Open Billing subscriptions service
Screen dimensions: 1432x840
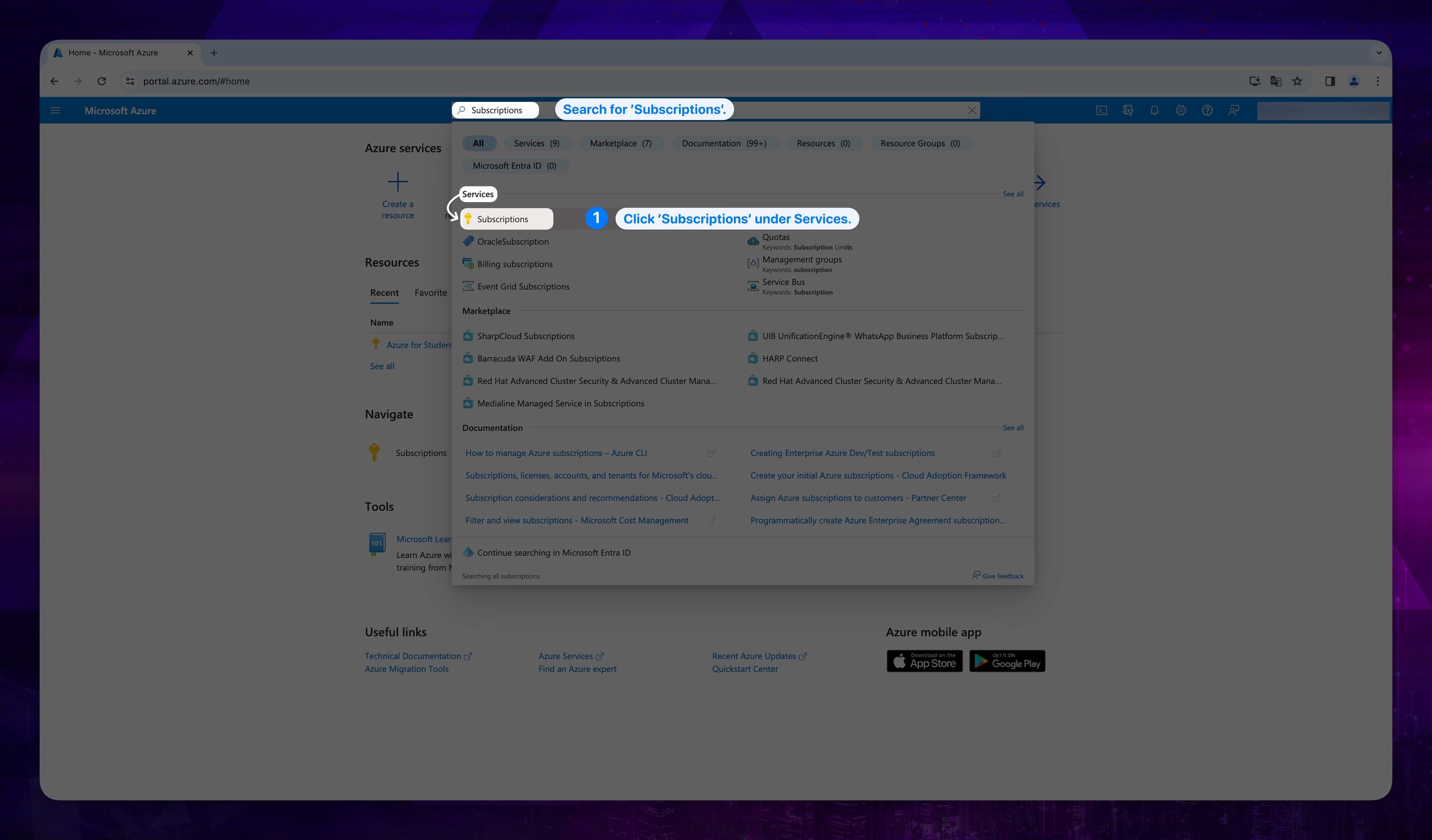click(514, 264)
